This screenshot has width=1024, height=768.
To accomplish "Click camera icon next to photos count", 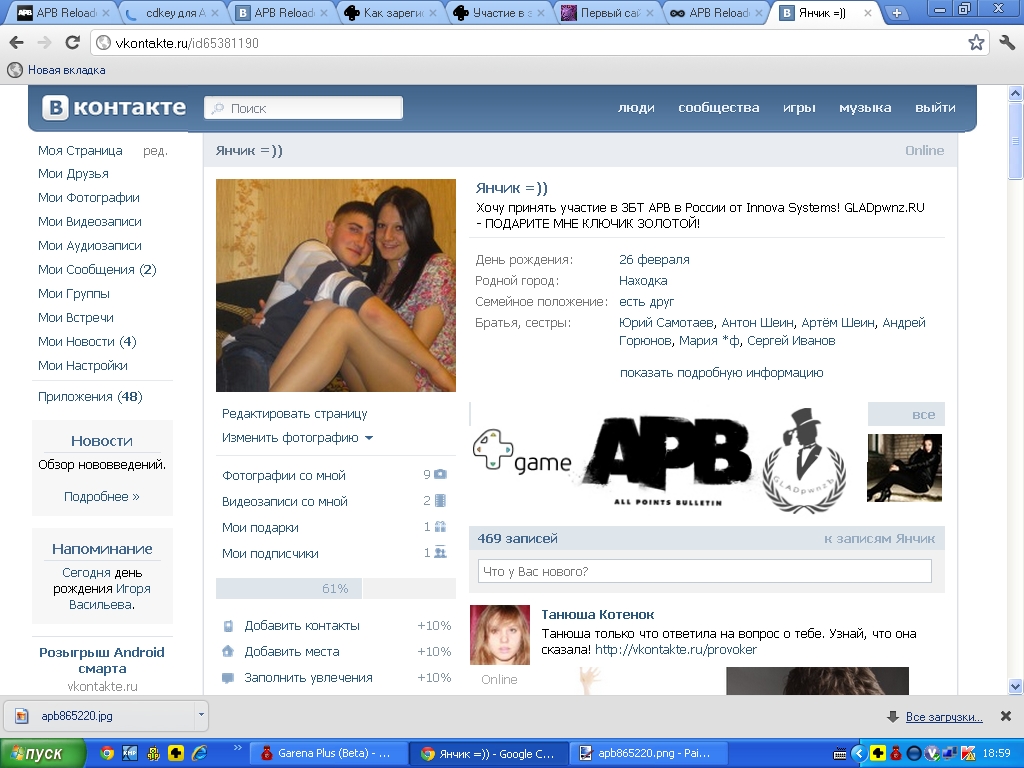I will (x=440, y=475).
